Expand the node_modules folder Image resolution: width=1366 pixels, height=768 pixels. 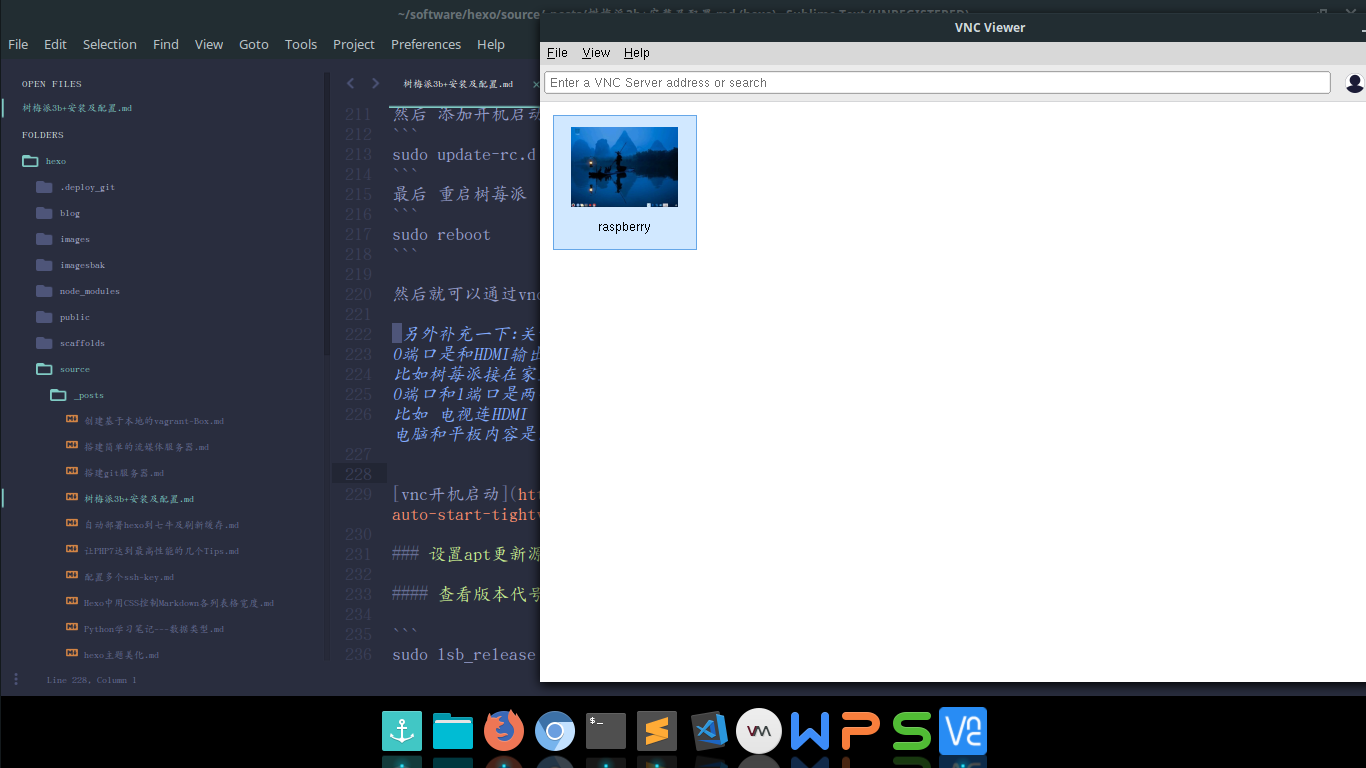(x=44, y=290)
